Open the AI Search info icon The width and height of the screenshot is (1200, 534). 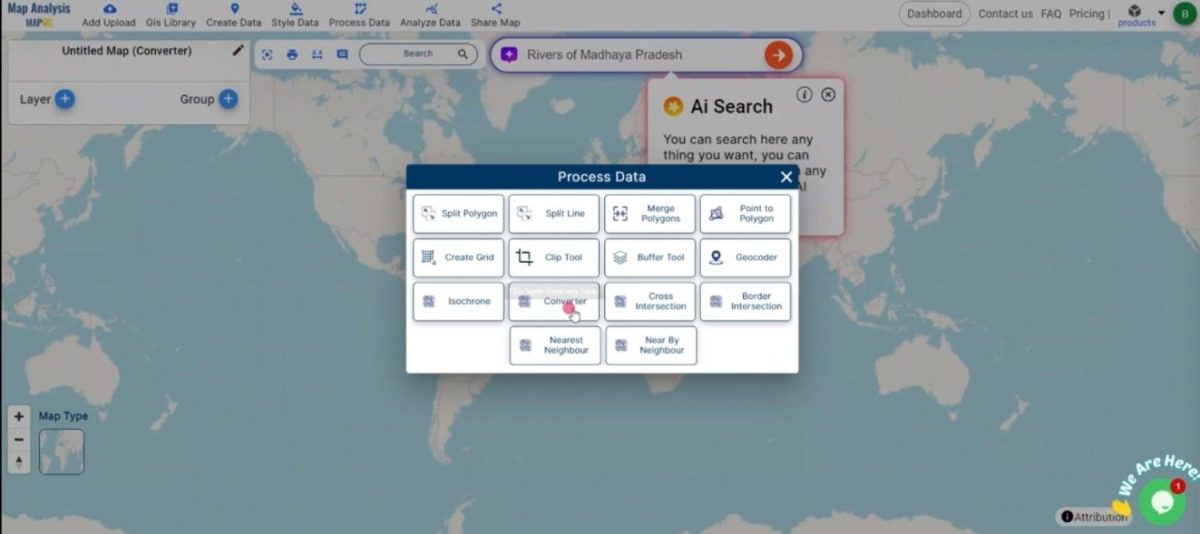(x=804, y=94)
